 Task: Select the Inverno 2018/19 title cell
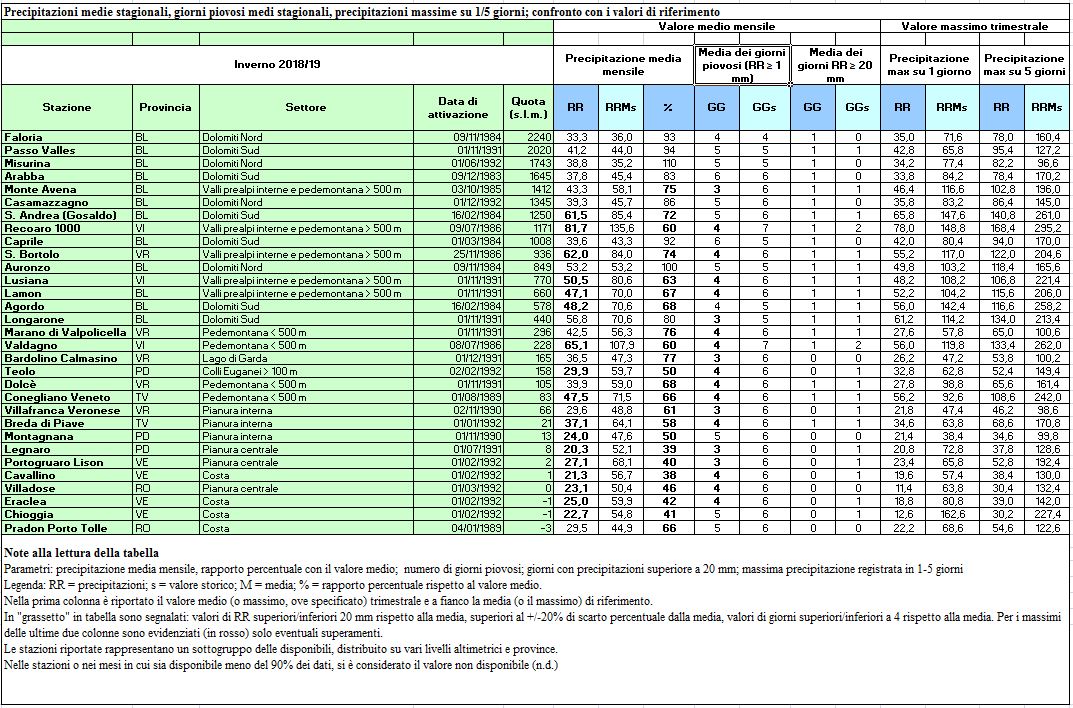click(277, 65)
